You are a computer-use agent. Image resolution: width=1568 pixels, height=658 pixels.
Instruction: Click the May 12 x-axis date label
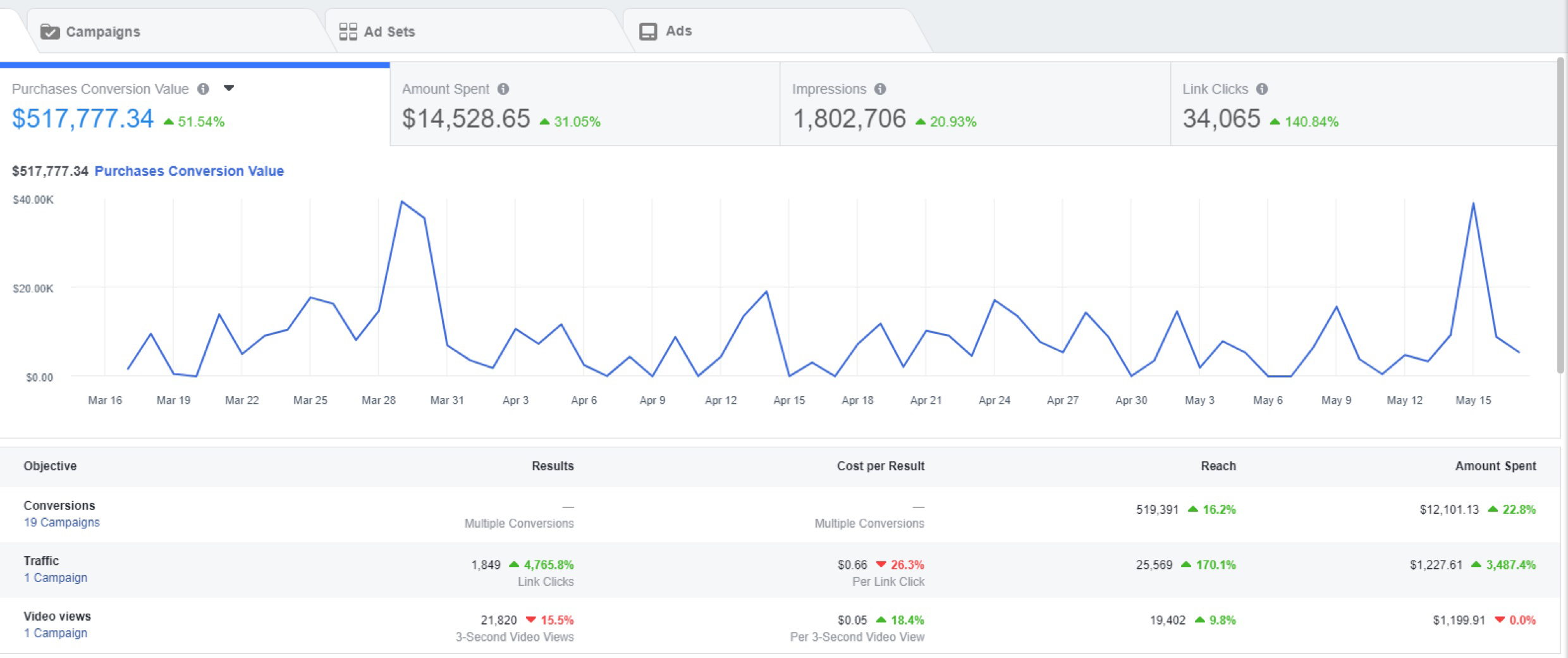coord(1404,400)
